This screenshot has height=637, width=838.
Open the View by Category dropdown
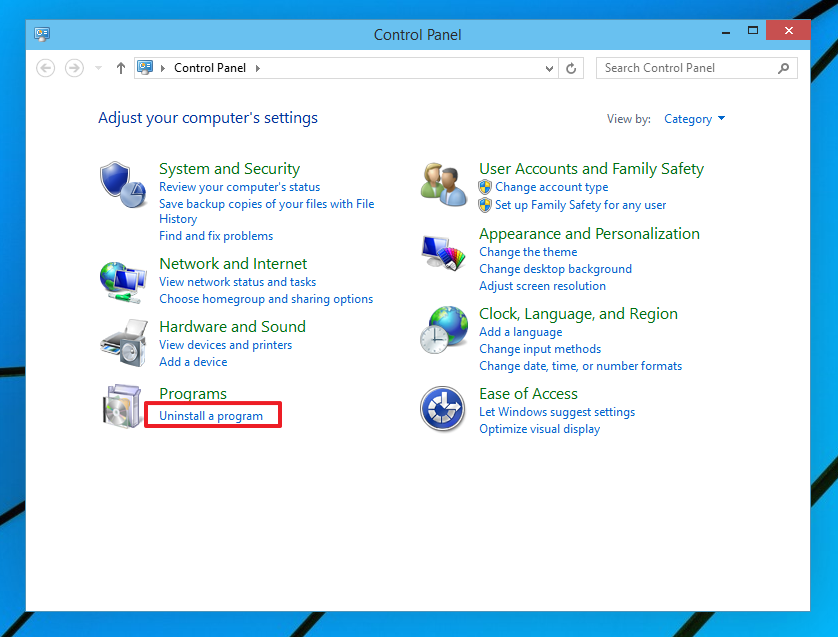694,119
